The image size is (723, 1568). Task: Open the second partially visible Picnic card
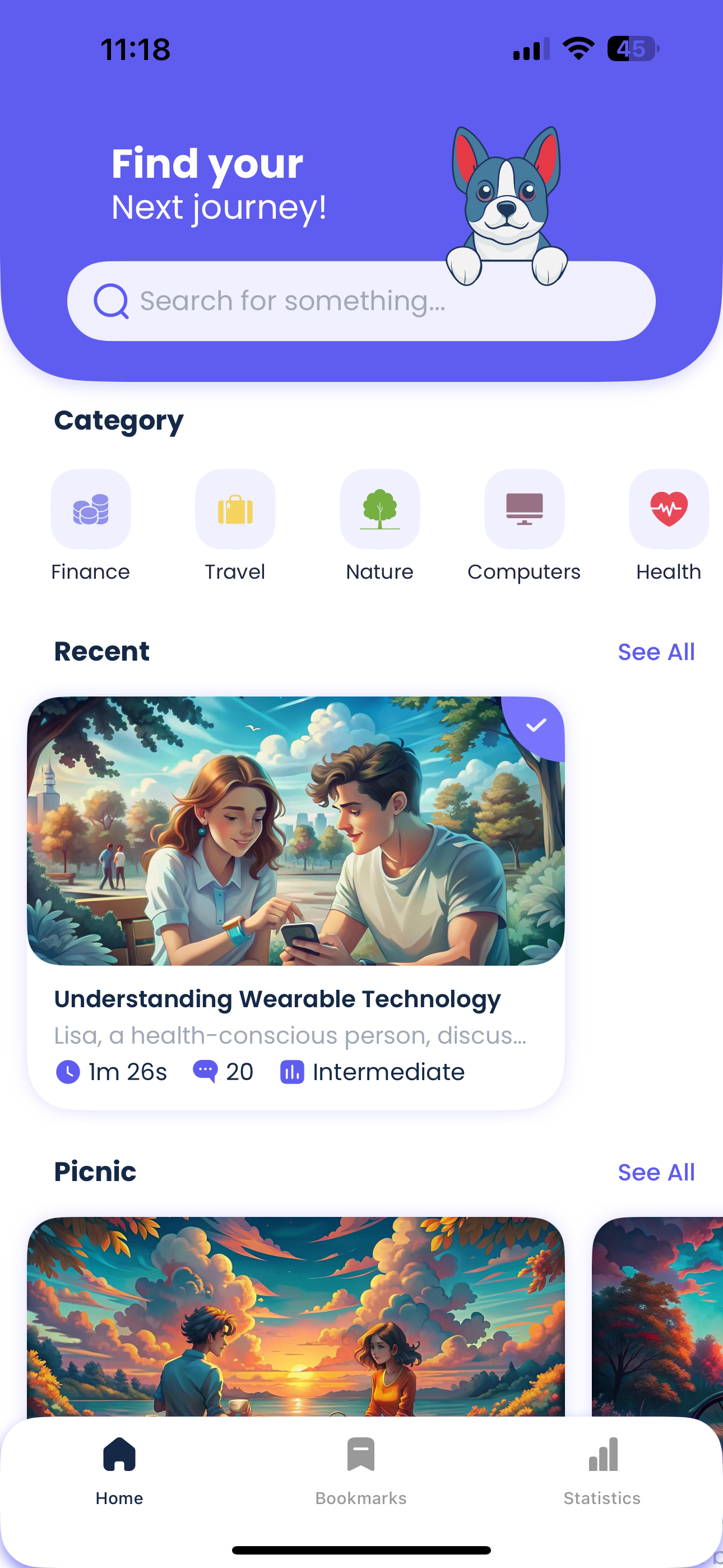point(658,1317)
